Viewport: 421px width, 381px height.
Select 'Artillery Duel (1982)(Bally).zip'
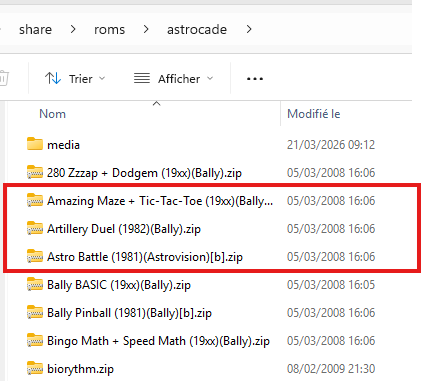tap(124, 229)
